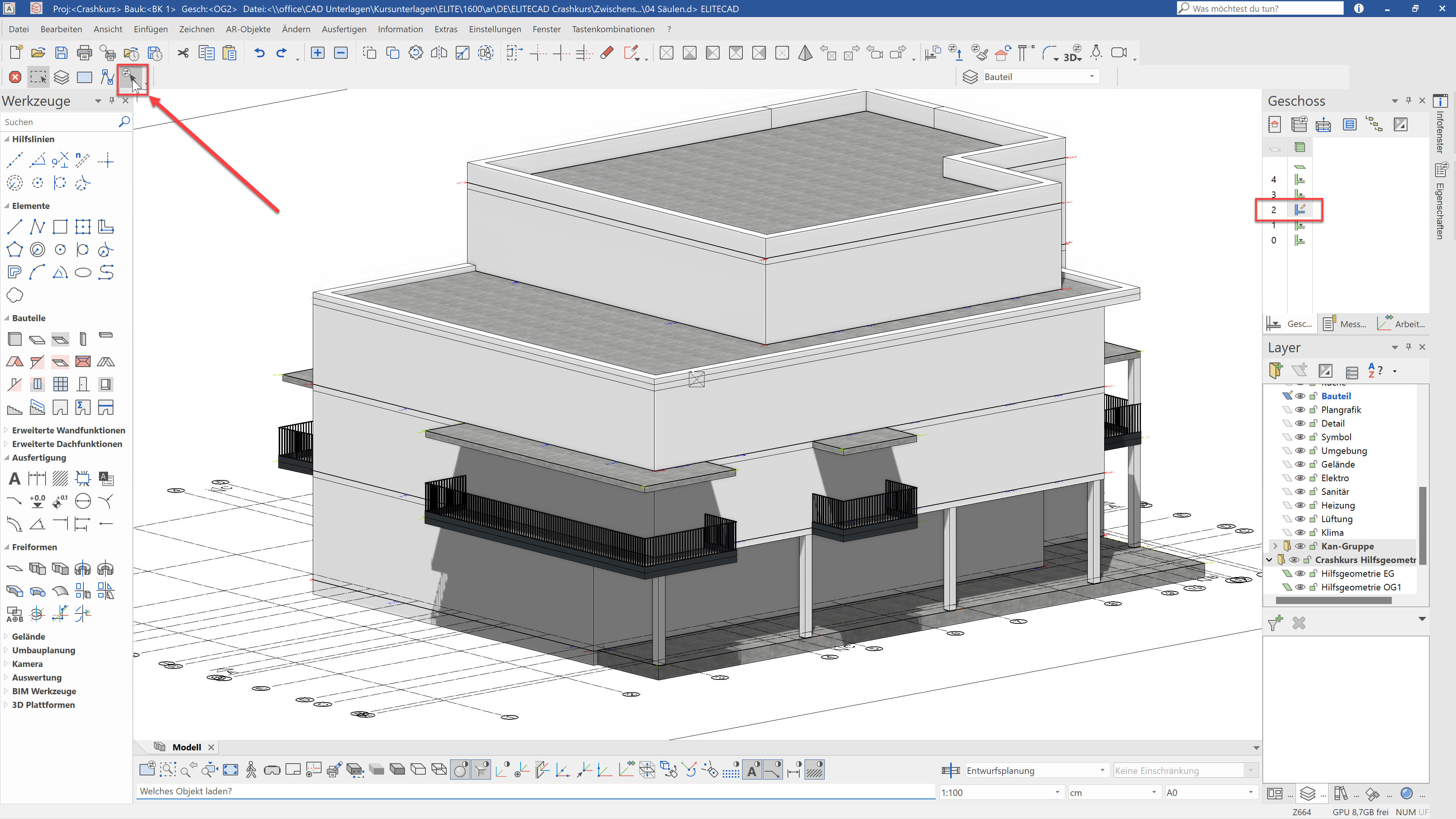Select the Ellipse tool in Elemente
The height and width of the screenshot is (819, 1456).
coord(83,273)
